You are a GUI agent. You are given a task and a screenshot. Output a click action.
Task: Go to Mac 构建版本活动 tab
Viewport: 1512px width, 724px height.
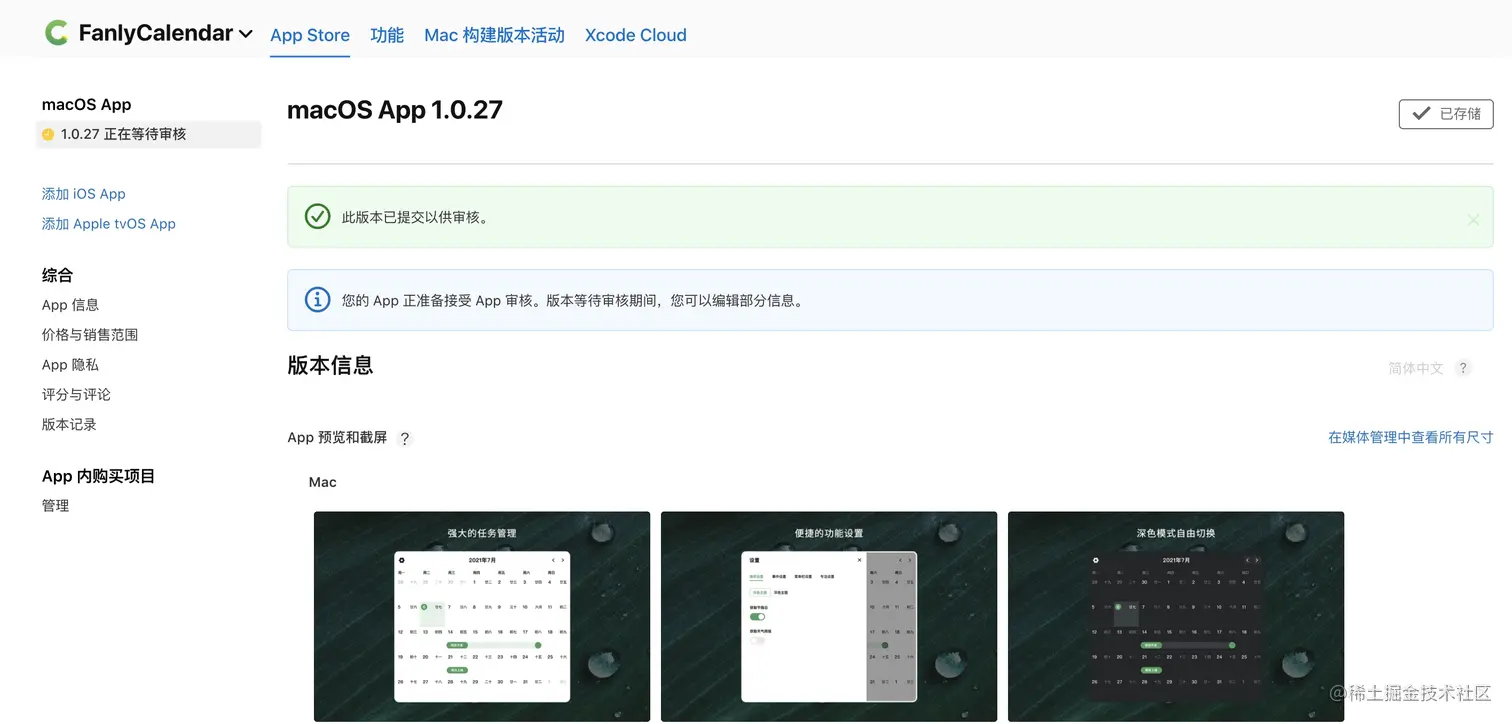point(494,35)
